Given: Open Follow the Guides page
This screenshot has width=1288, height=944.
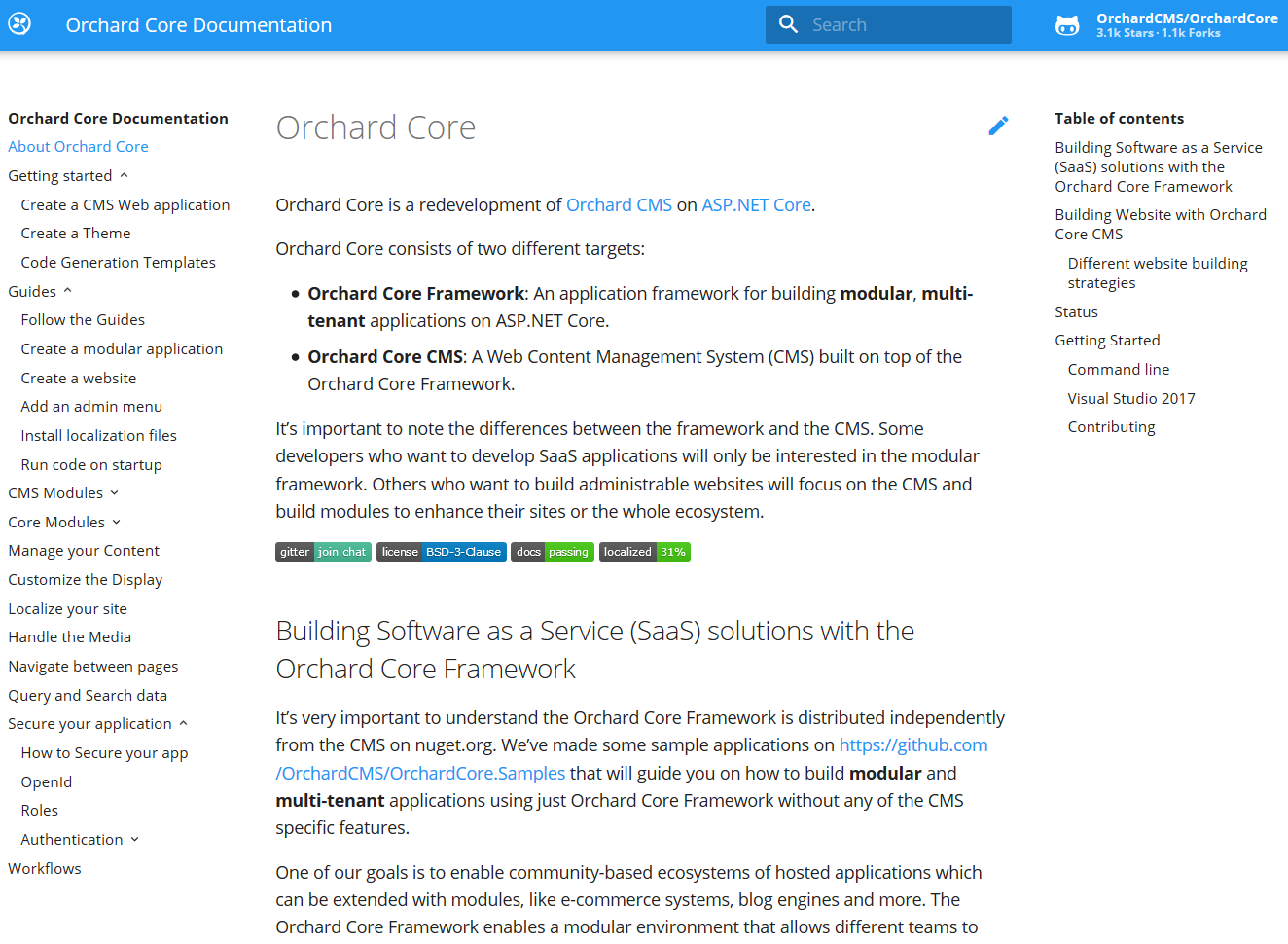Looking at the screenshot, I should (x=83, y=320).
